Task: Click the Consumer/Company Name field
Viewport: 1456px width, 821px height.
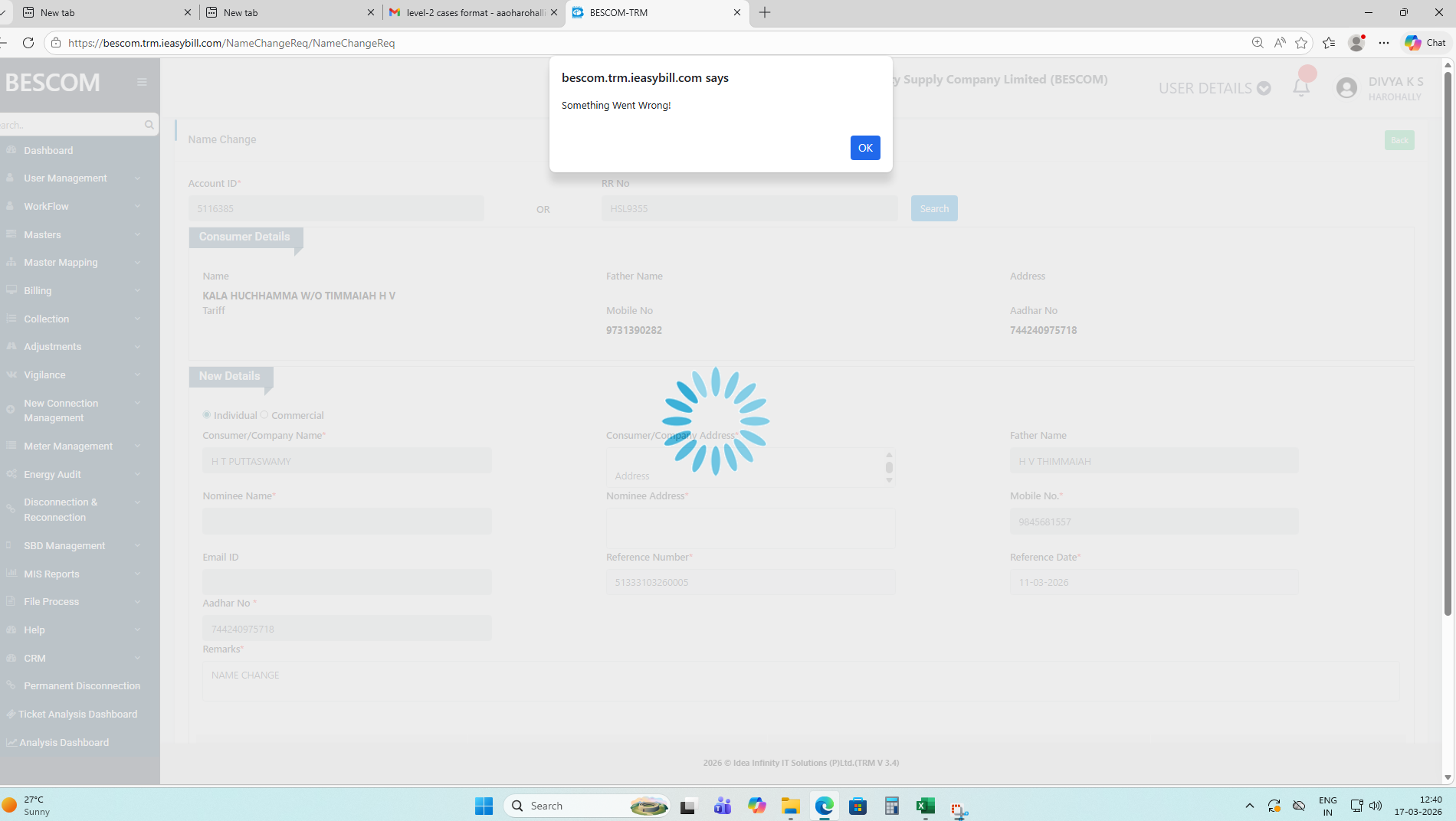Action: tap(347, 461)
